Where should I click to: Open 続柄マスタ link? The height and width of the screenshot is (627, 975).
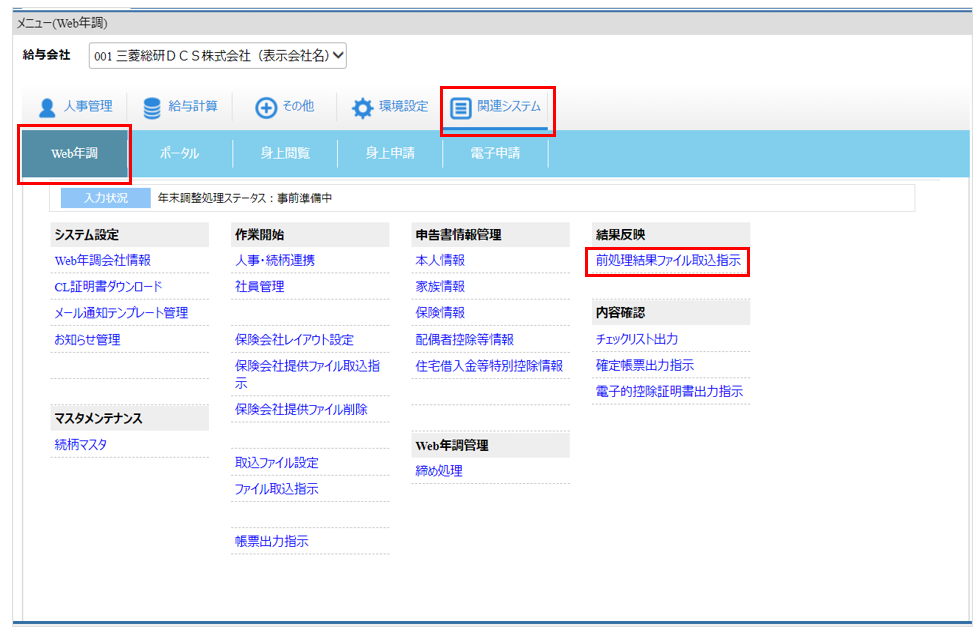80,445
